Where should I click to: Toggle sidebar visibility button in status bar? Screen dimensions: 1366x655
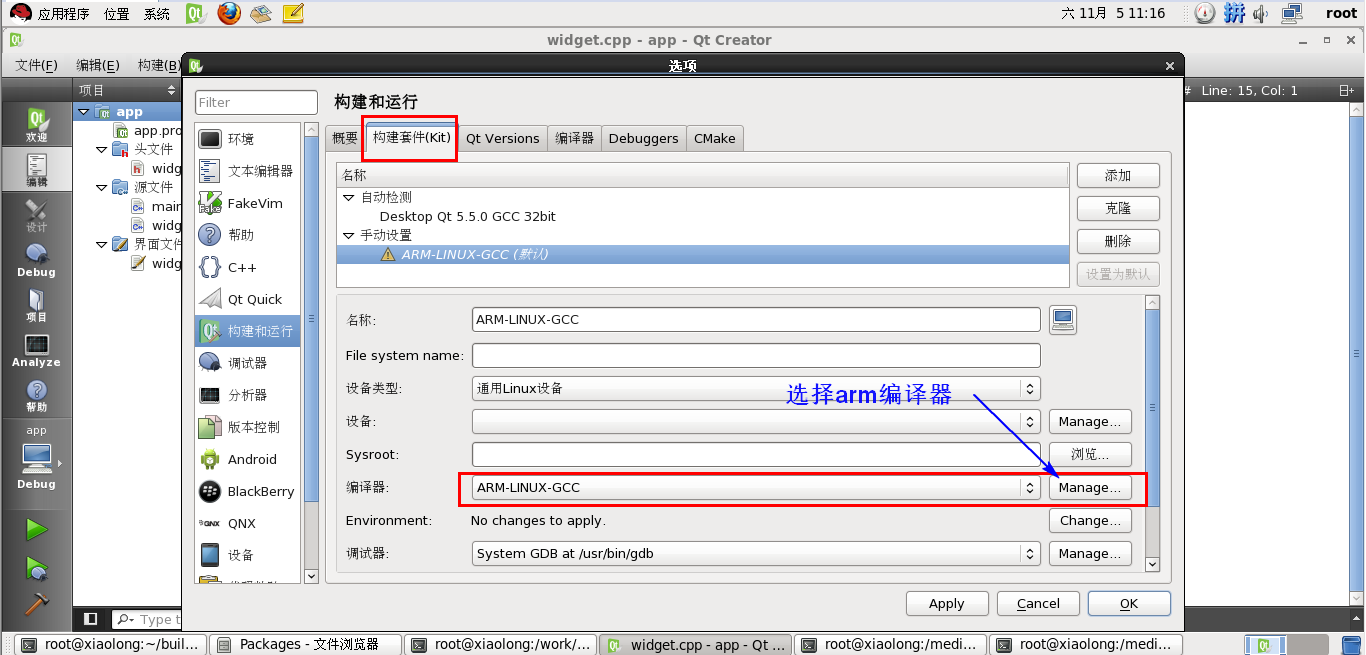pyautogui.click(x=91, y=619)
